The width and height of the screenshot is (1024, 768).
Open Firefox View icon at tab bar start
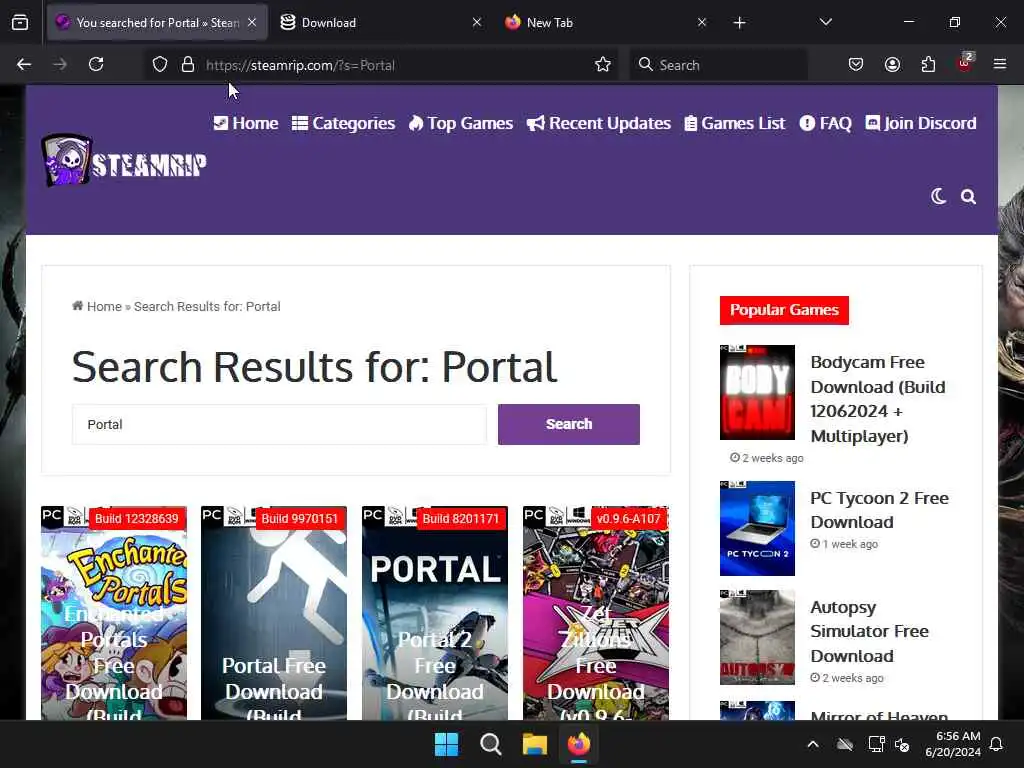click(x=20, y=23)
